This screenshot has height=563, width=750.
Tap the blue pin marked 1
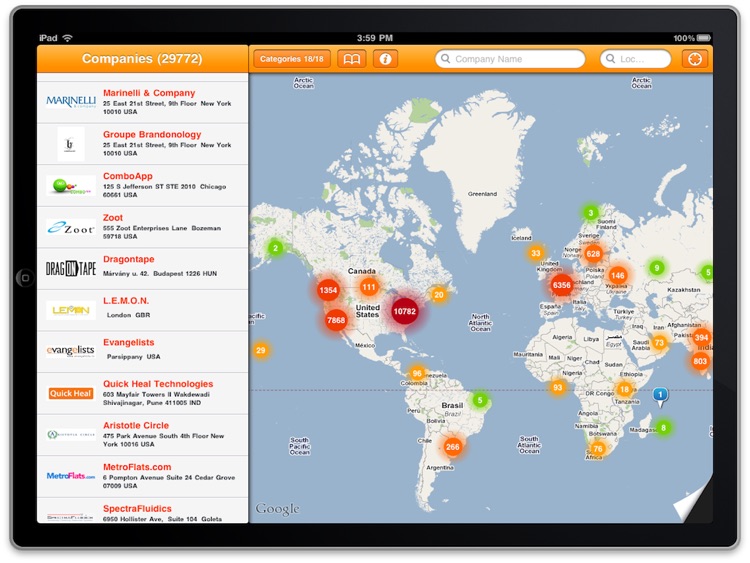pos(660,396)
